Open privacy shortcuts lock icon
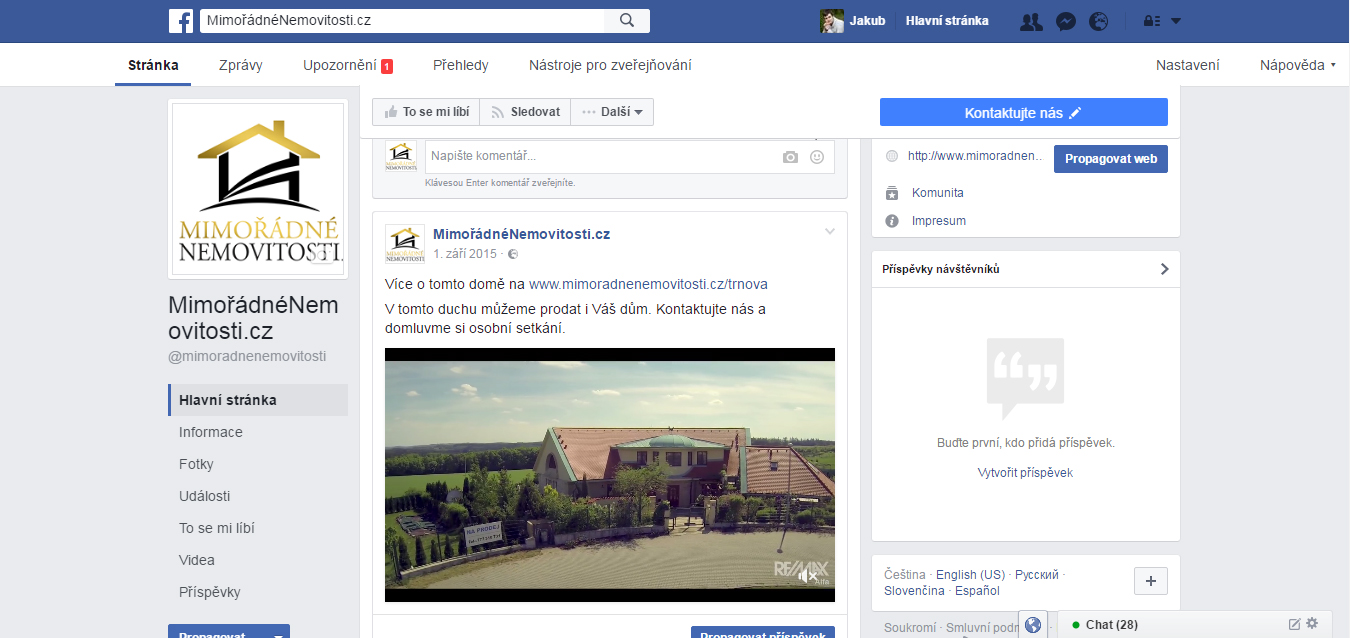The width and height of the screenshot is (1350, 638). click(1151, 21)
